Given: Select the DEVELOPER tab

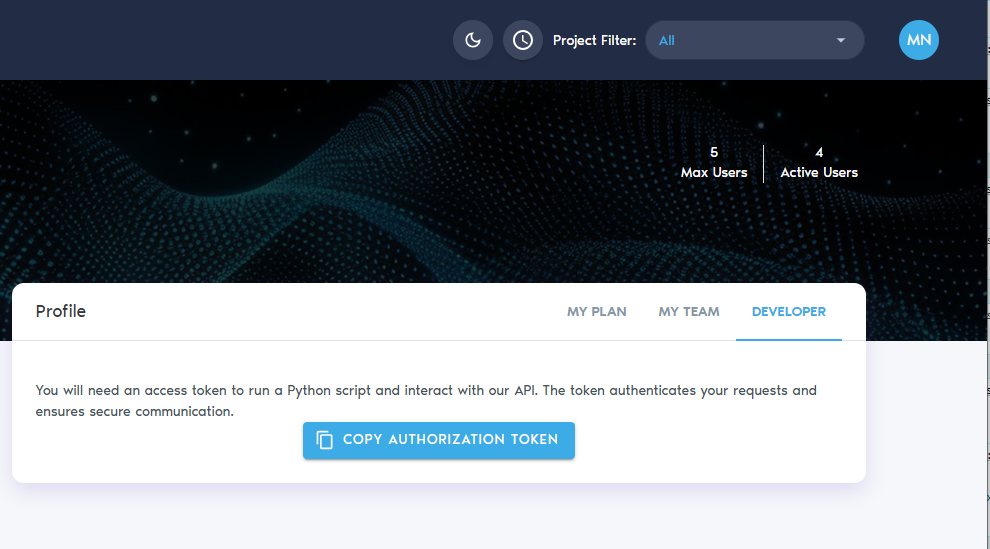Looking at the screenshot, I should [x=789, y=312].
